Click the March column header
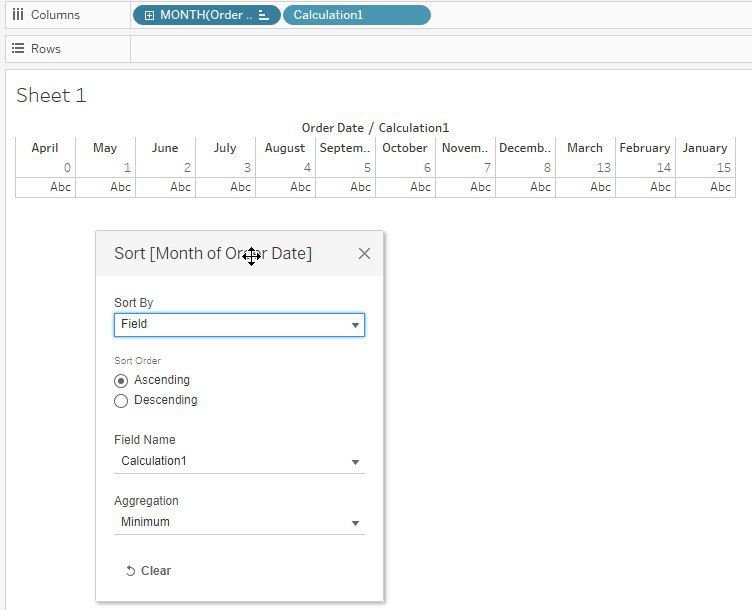This screenshot has width=752, height=610. [x=585, y=148]
